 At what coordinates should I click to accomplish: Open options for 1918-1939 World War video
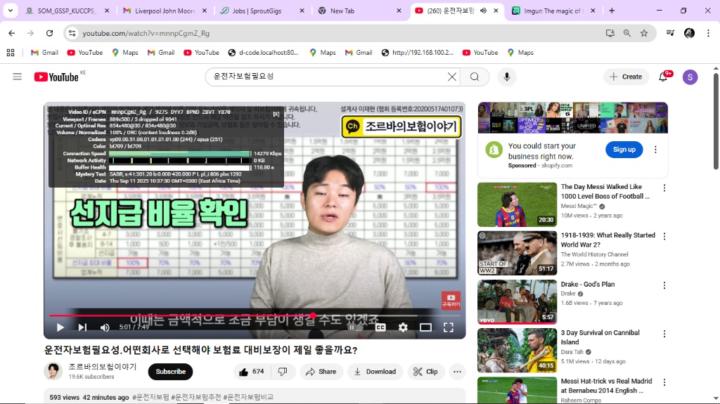(x=664, y=236)
